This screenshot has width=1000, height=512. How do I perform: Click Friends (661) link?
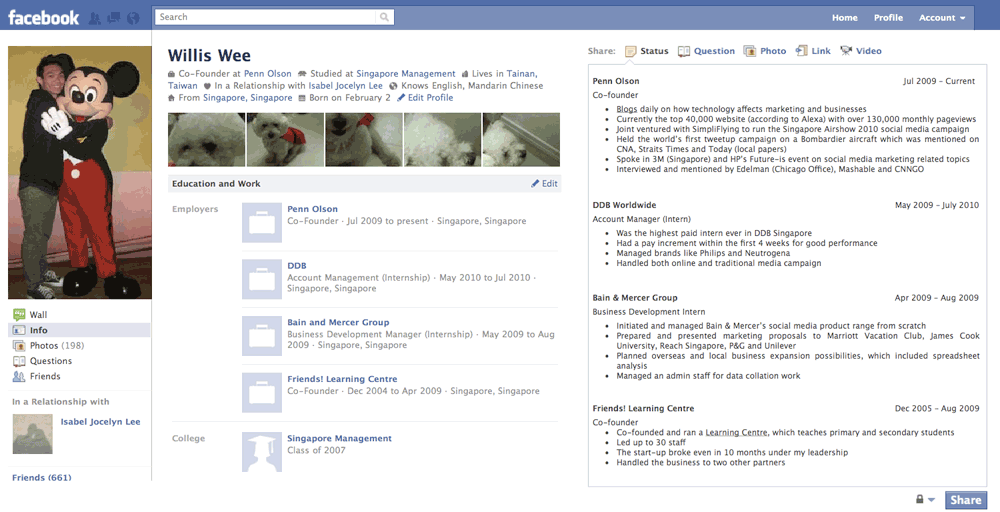click(41, 477)
